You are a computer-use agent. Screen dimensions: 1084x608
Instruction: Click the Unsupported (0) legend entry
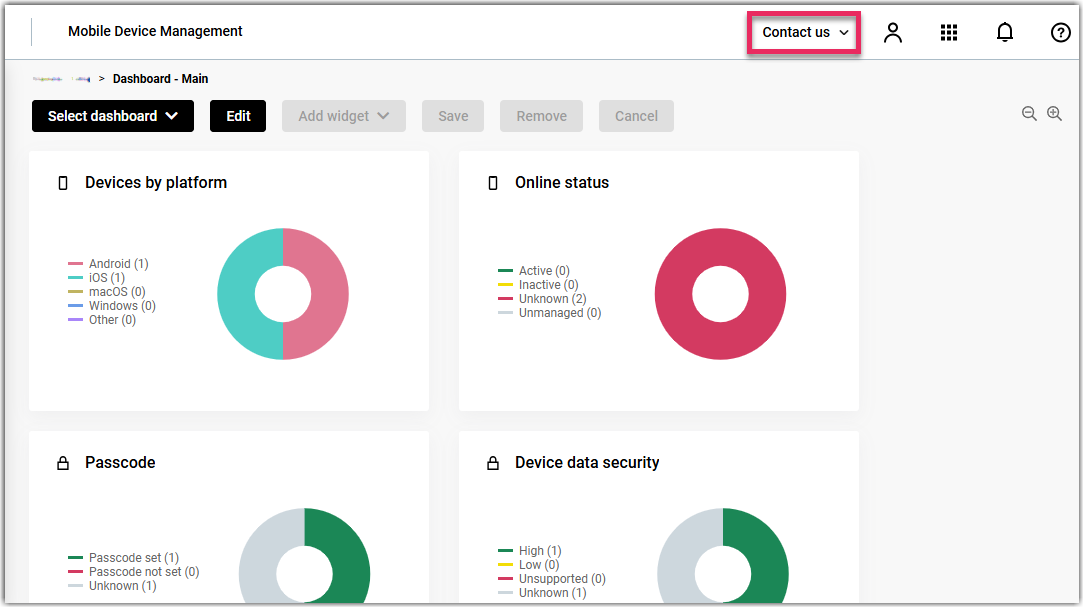click(x=552, y=579)
